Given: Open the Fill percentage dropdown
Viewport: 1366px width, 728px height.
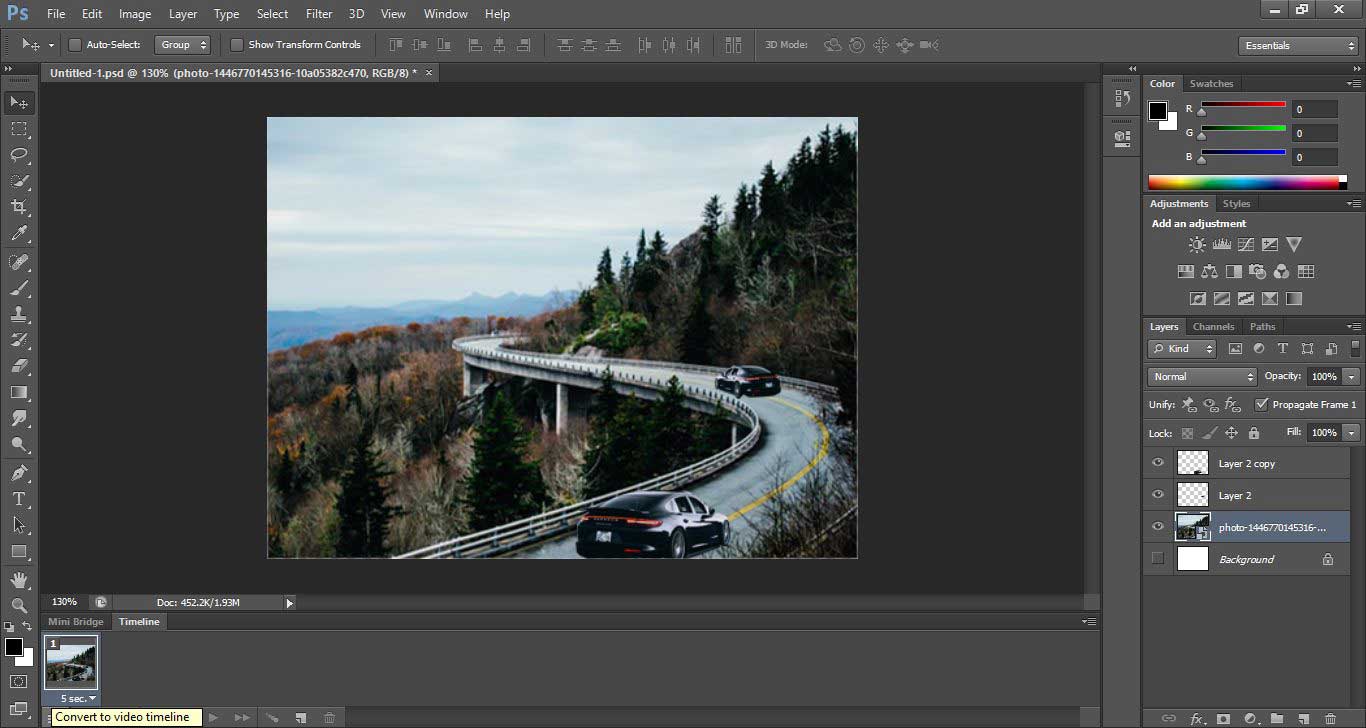Looking at the screenshot, I should (1352, 433).
